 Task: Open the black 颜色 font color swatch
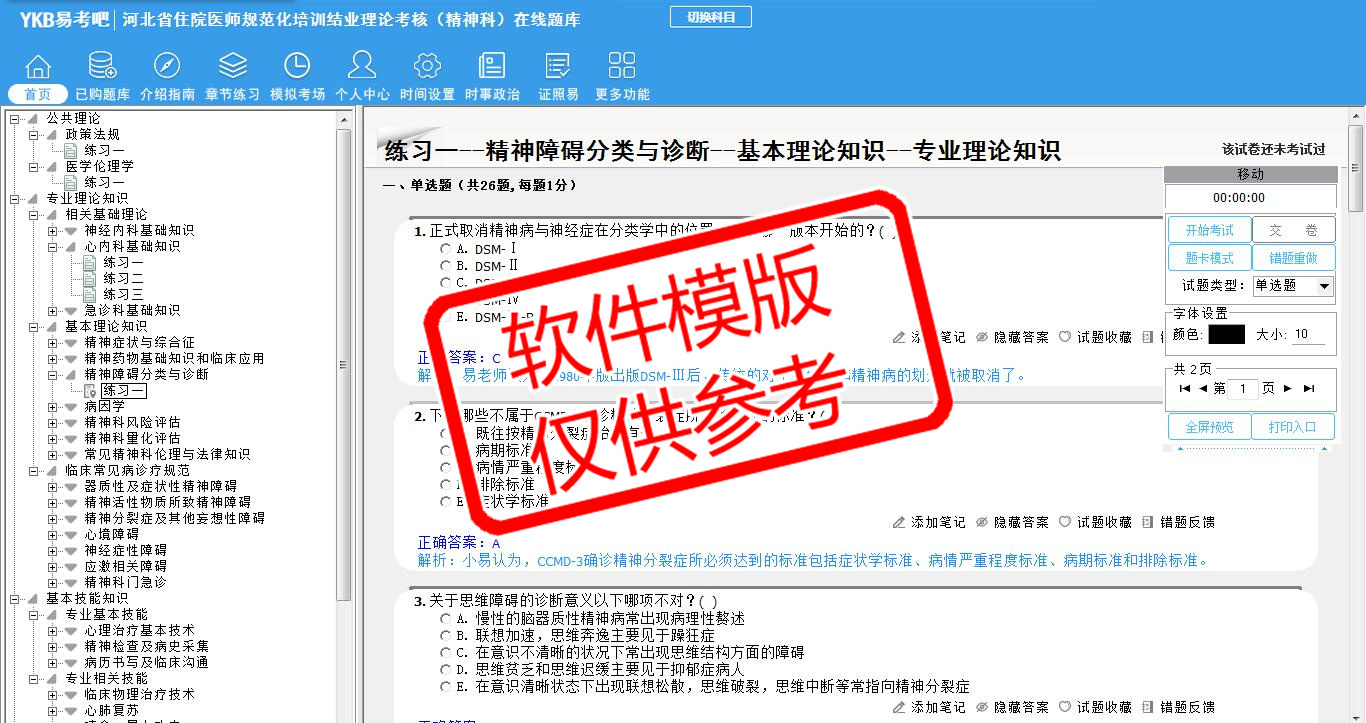coord(1226,335)
